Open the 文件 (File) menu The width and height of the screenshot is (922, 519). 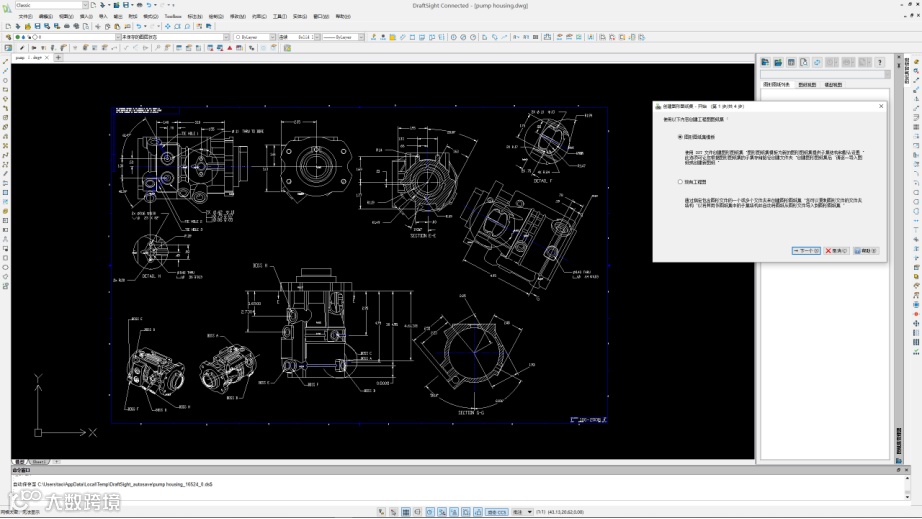(x=25, y=16)
